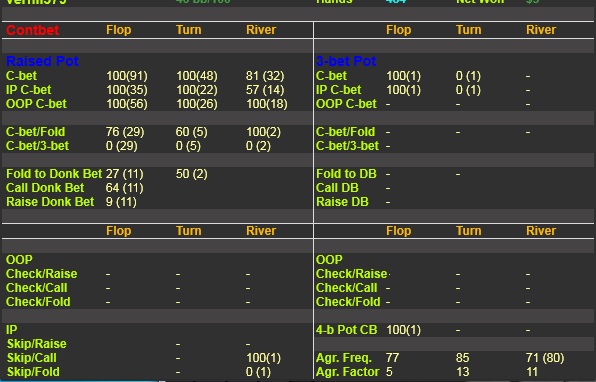Select the 'Raise DB' label

tap(342, 202)
